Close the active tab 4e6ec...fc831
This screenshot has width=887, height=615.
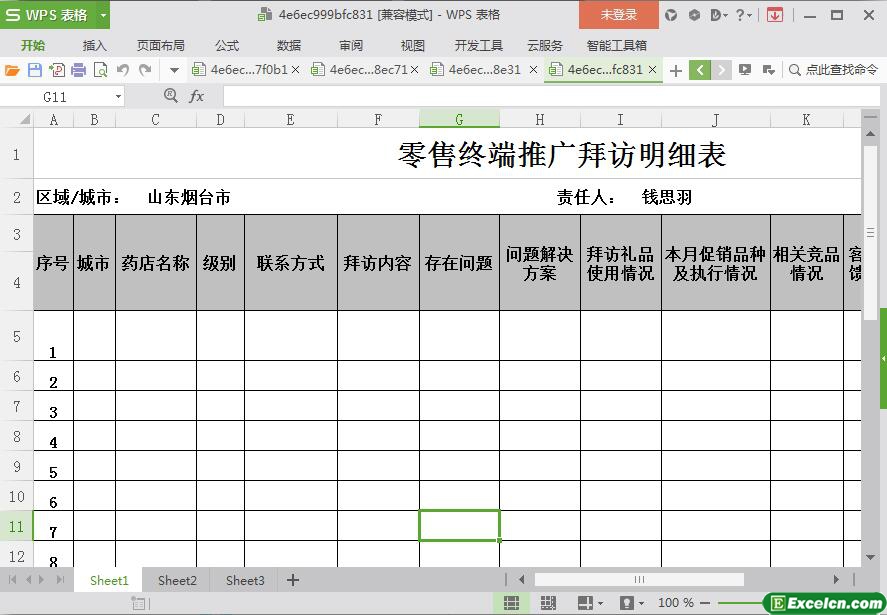click(652, 70)
